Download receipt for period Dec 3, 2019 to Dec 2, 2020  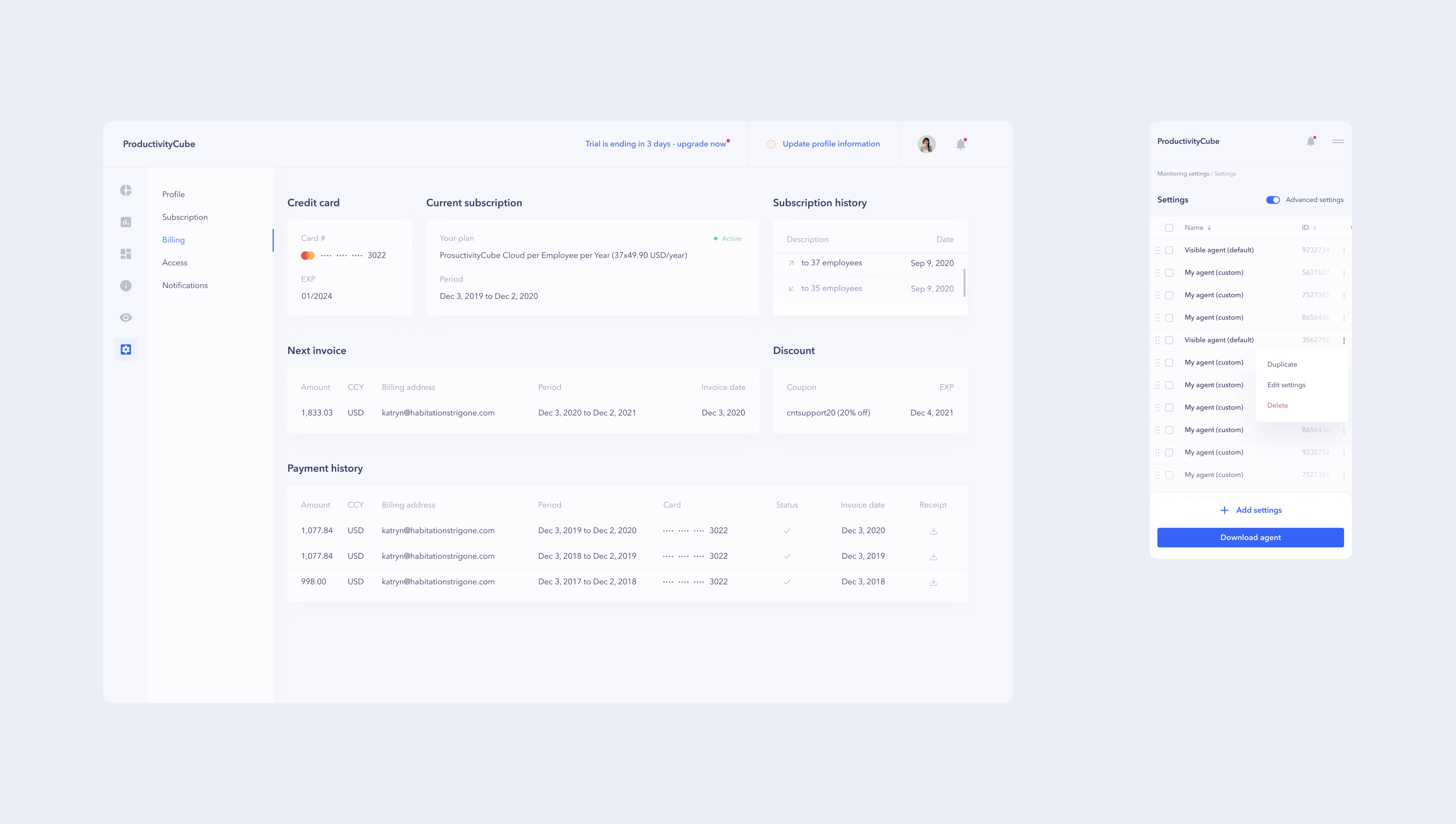[x=933, y=531]
